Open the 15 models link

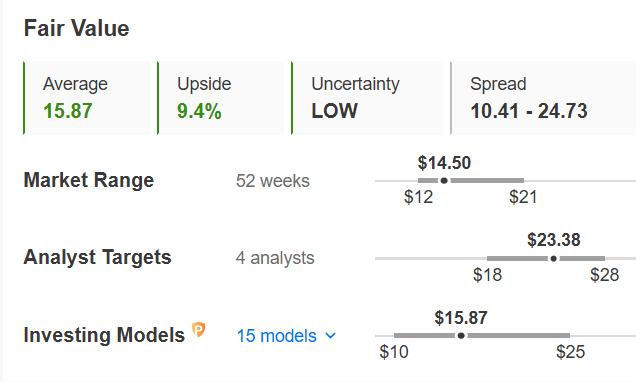point(277,336)
